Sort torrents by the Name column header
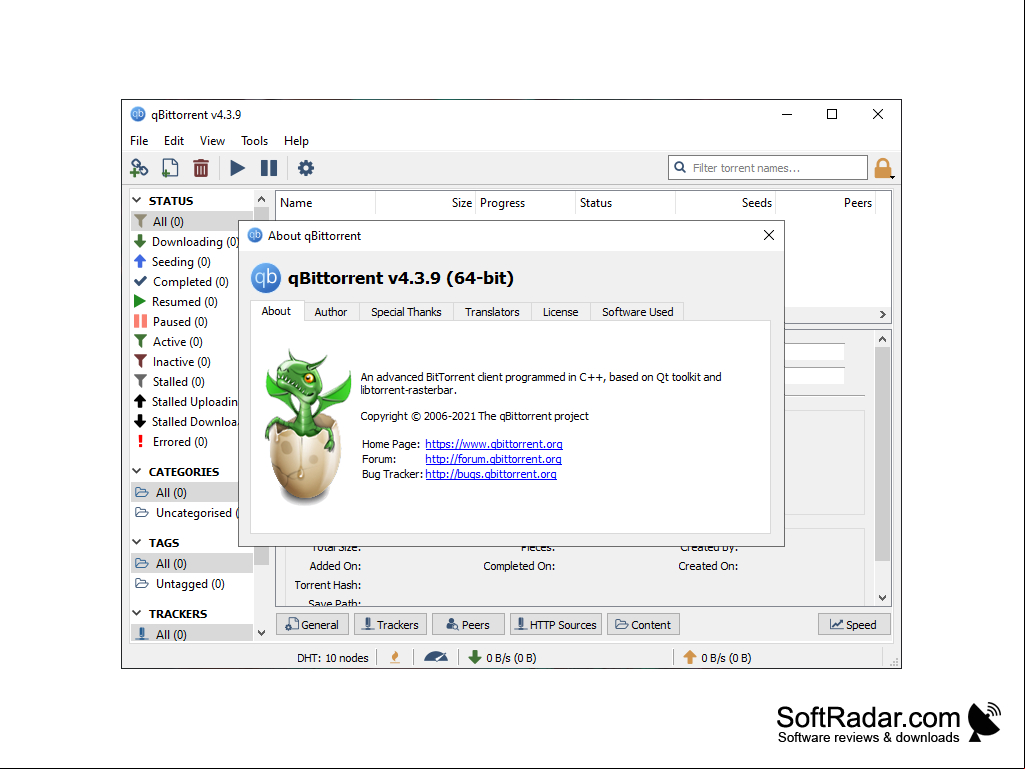Image resolution: width=1025 pixels, height=769 pixels. 326,203
